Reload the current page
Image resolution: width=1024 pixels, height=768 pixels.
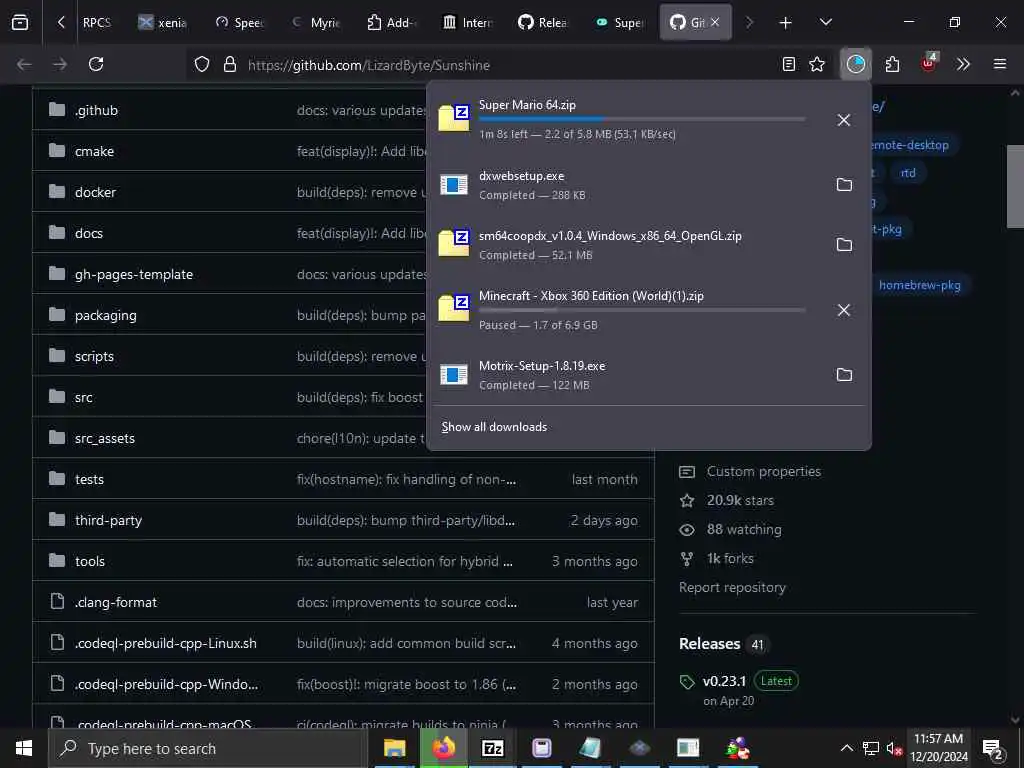[96, 64]
